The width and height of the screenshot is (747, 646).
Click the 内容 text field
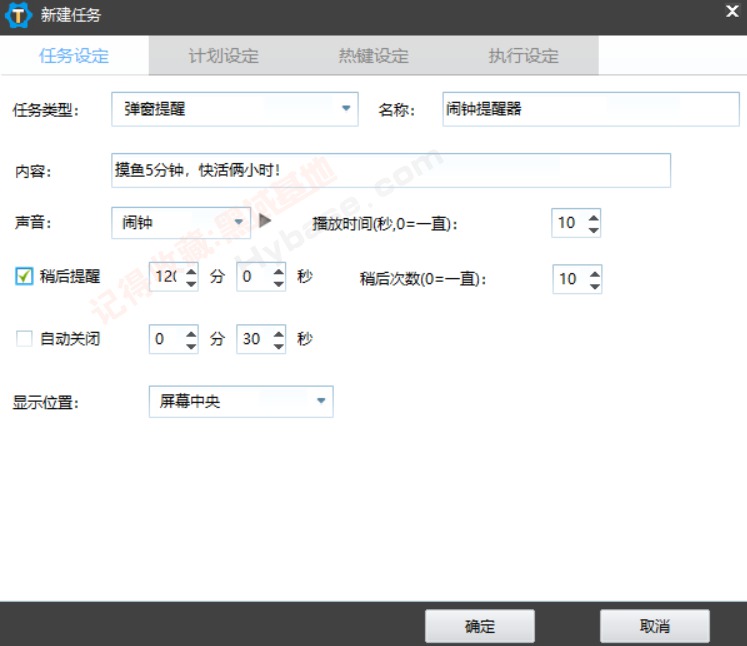[x=391, y=170]
